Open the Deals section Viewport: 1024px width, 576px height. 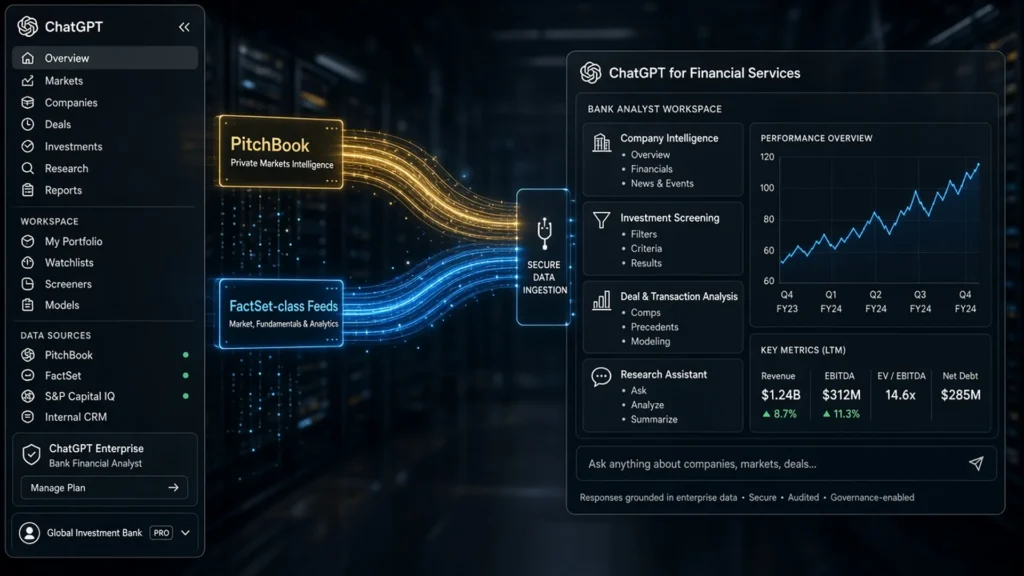58,124
